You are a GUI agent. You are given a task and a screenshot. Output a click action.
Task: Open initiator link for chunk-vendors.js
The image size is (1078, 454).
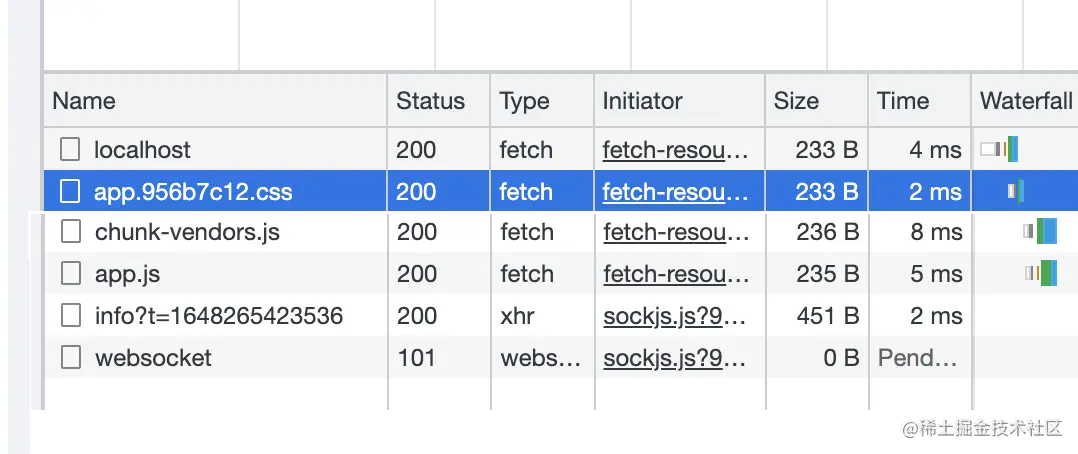tap(675, 233)
